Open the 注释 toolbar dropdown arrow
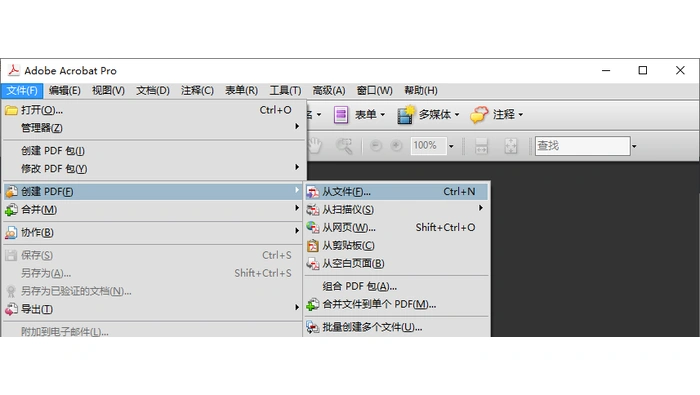Image resolution: width=700 pixels, height=395 pixels. click(521, 115)
